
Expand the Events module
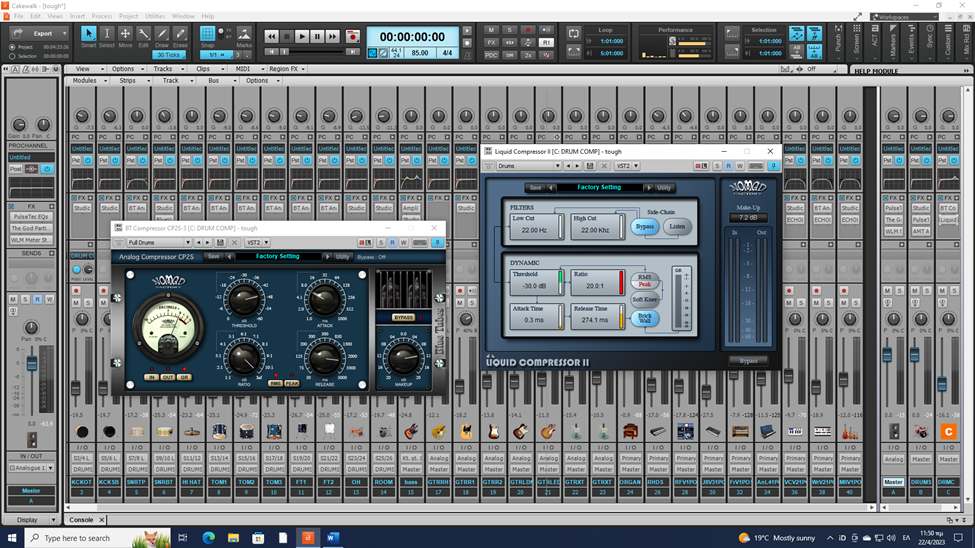(x=912, y=41)
